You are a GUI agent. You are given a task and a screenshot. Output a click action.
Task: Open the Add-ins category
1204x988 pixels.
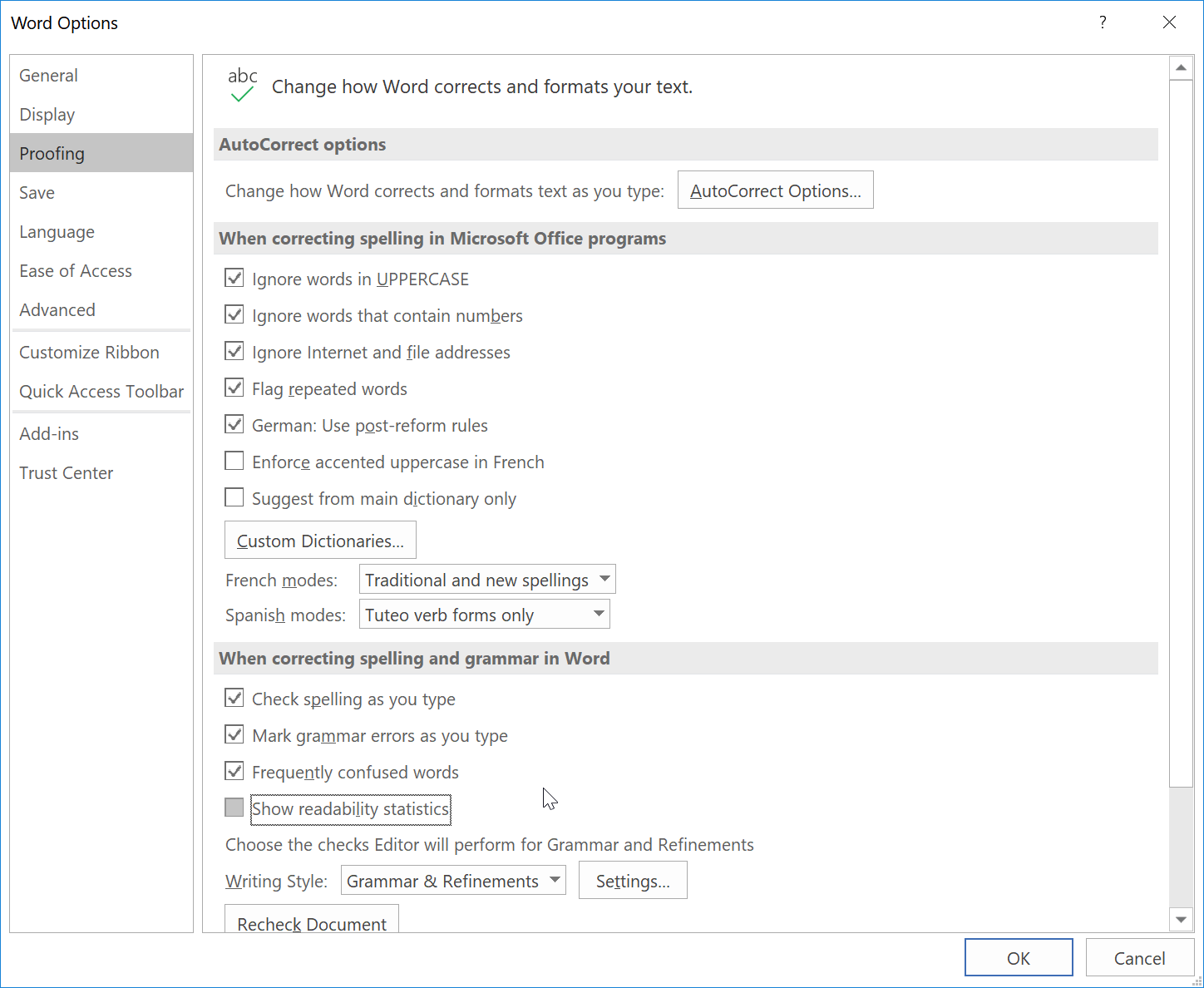point(101,433)
